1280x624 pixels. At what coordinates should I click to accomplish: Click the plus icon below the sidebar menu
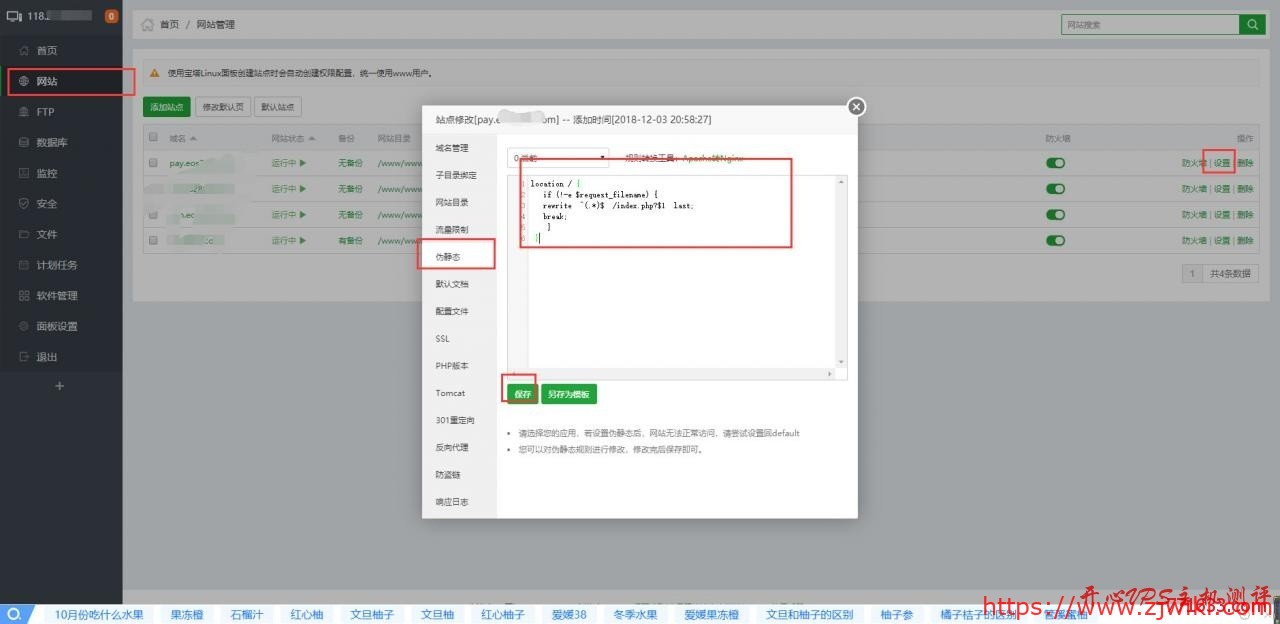pyautogui.click(x=59, y=386)
